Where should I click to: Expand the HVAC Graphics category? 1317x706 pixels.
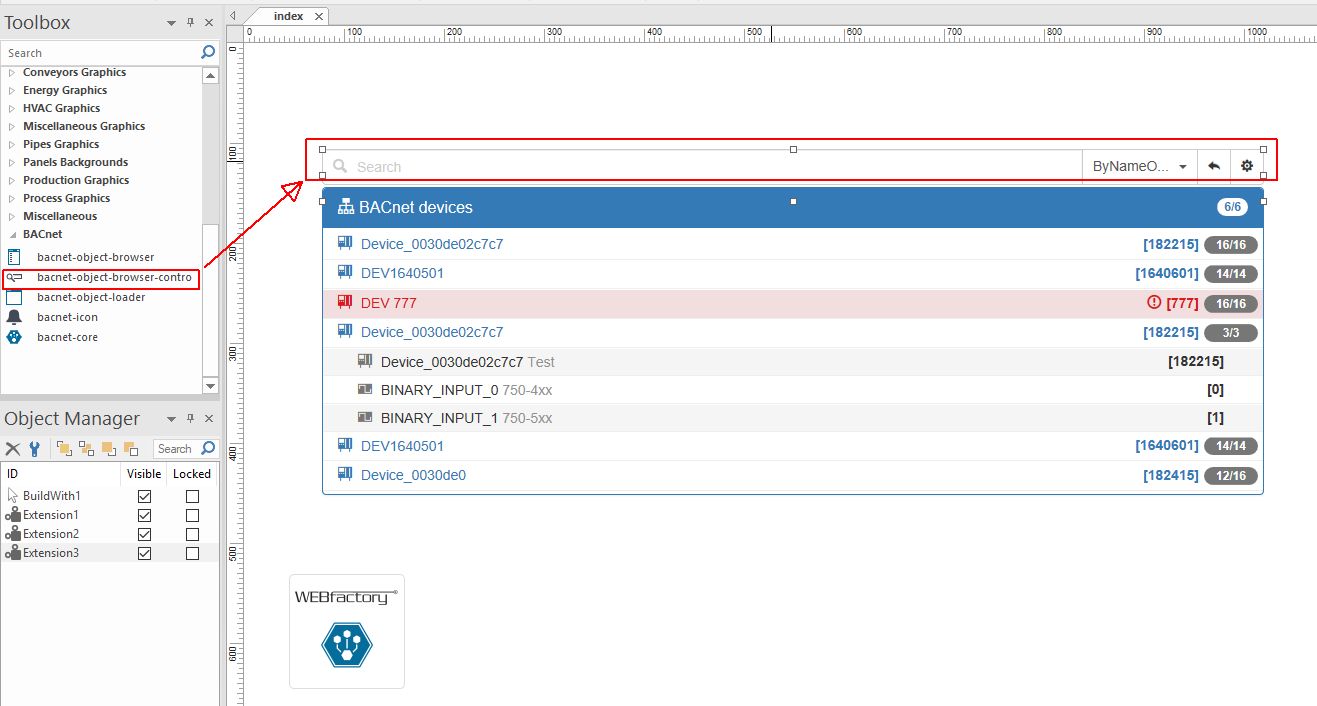(x=10, y=108)
